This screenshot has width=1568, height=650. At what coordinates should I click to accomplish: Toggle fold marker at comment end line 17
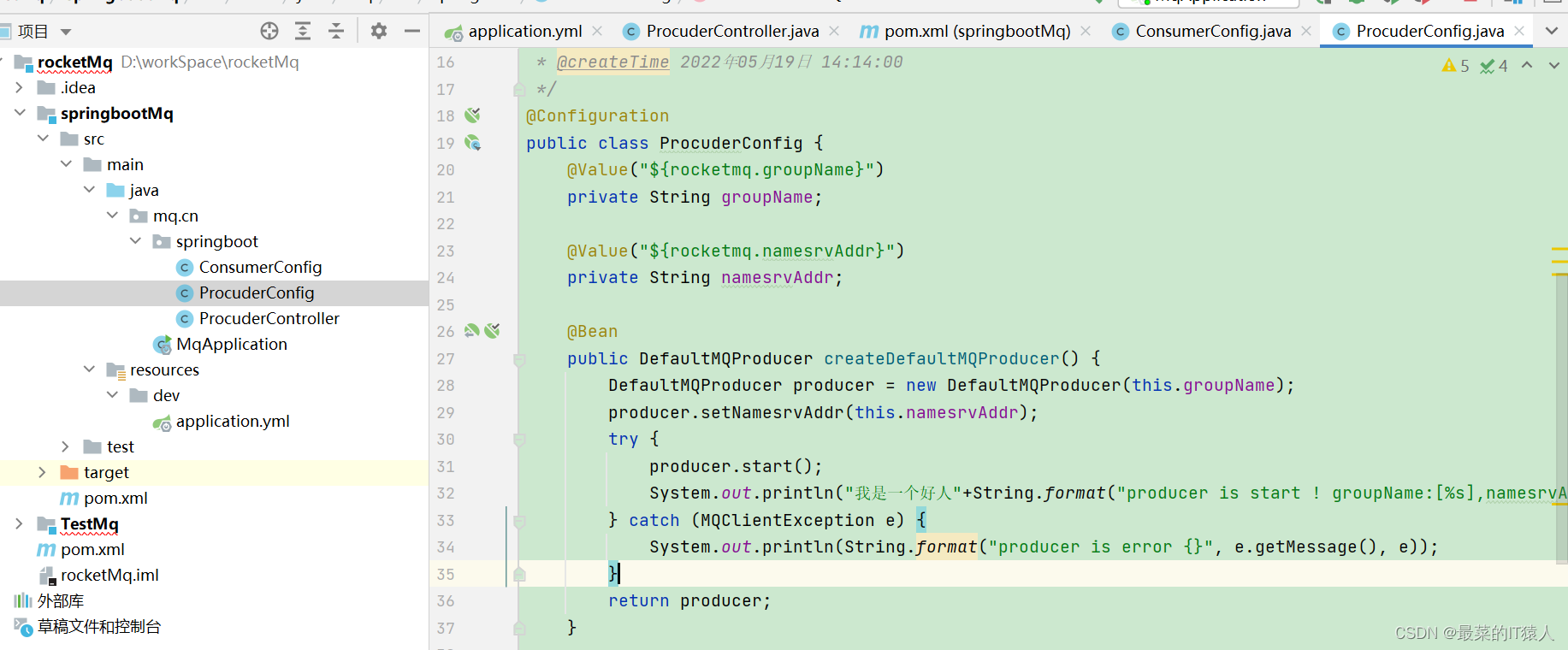(x=519, y=89)
